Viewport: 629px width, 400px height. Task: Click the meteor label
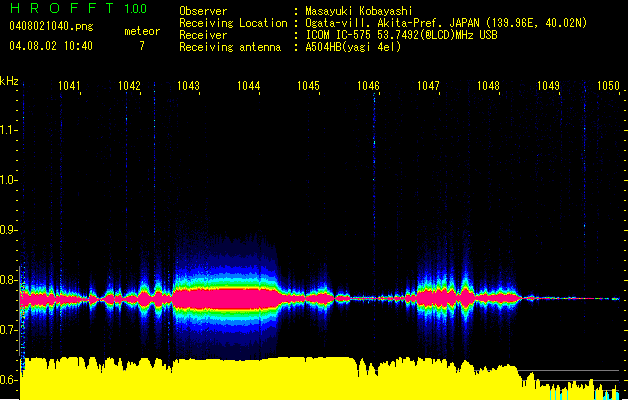coord(142,31)
